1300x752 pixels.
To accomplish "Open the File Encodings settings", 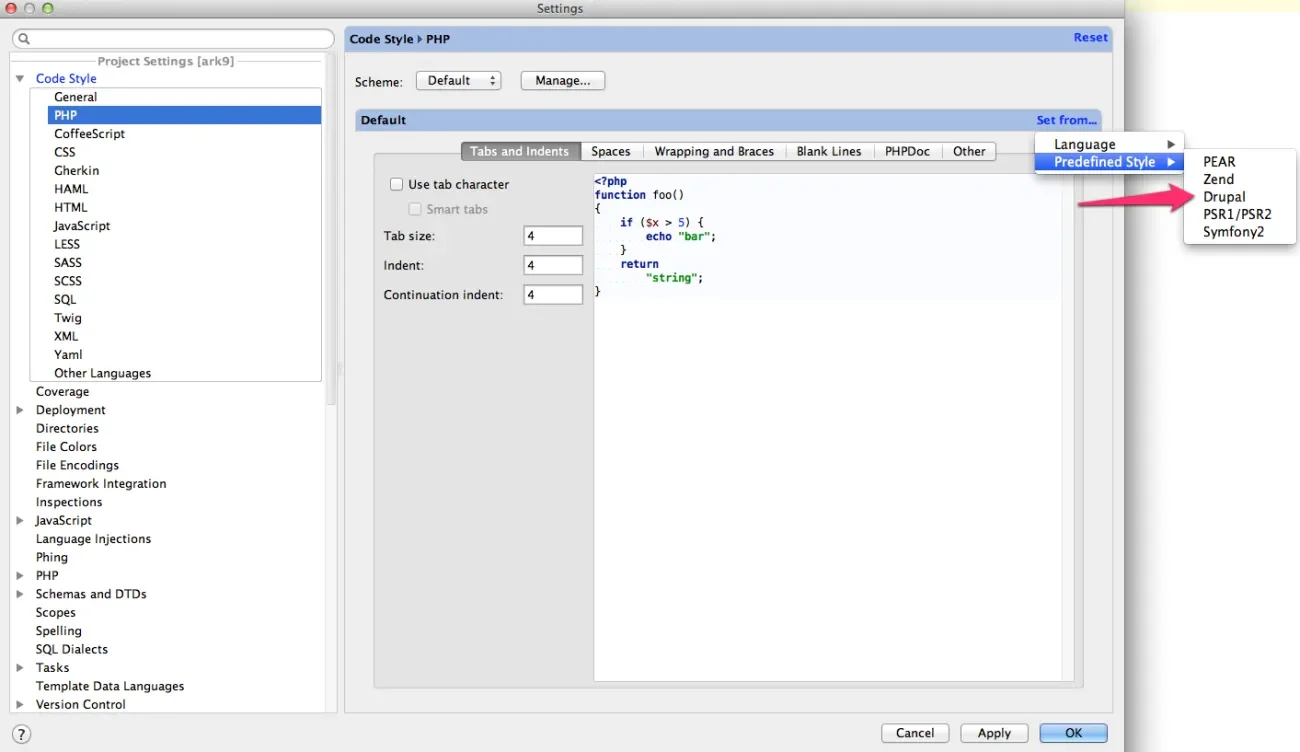I will 77,466.
